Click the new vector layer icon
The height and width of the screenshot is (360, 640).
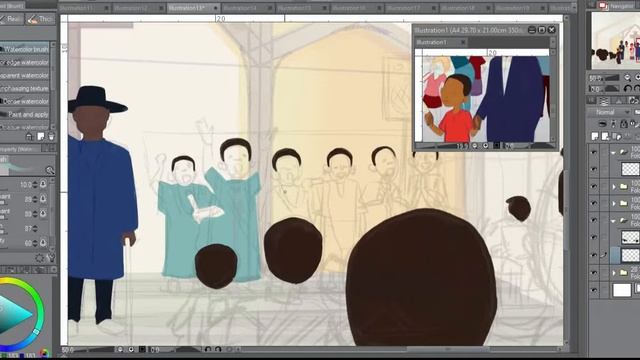coord(605,136)
